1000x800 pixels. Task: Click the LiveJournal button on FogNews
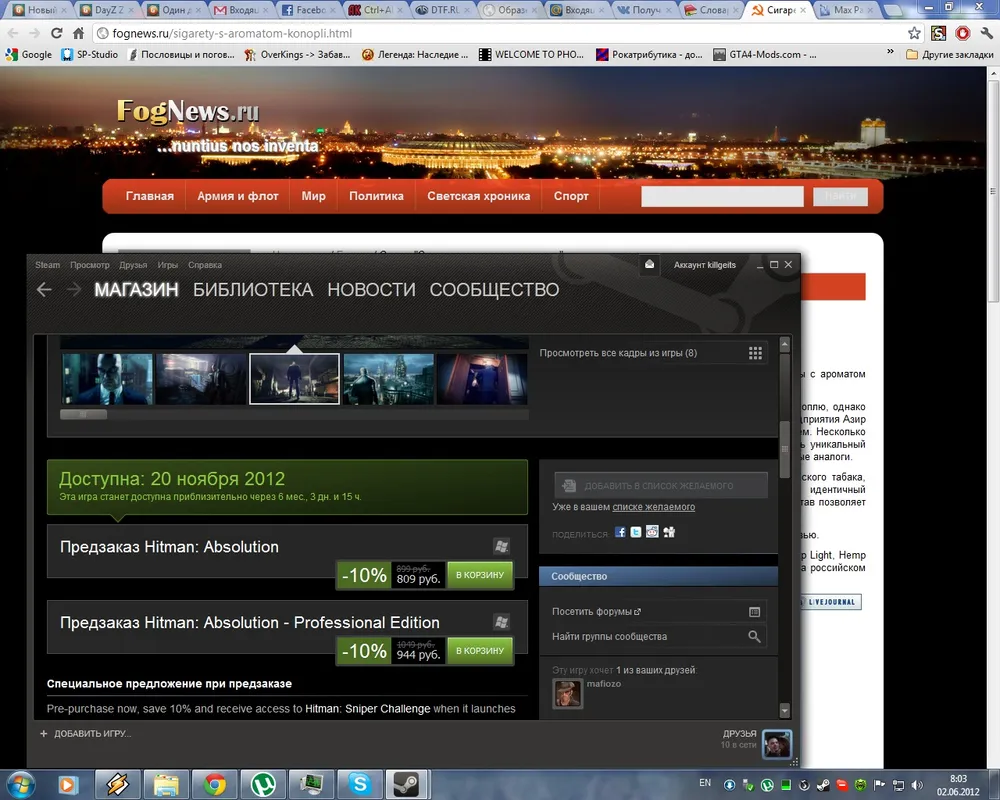tap(831, 602)
